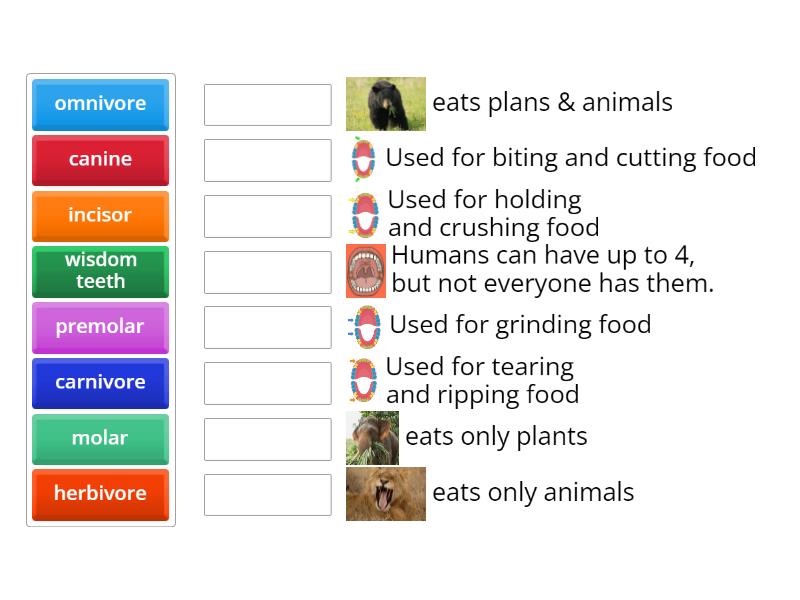Click the tooth diagram beside "biting and cutting food"
The image size is (800, 600).
click(363, 159)
